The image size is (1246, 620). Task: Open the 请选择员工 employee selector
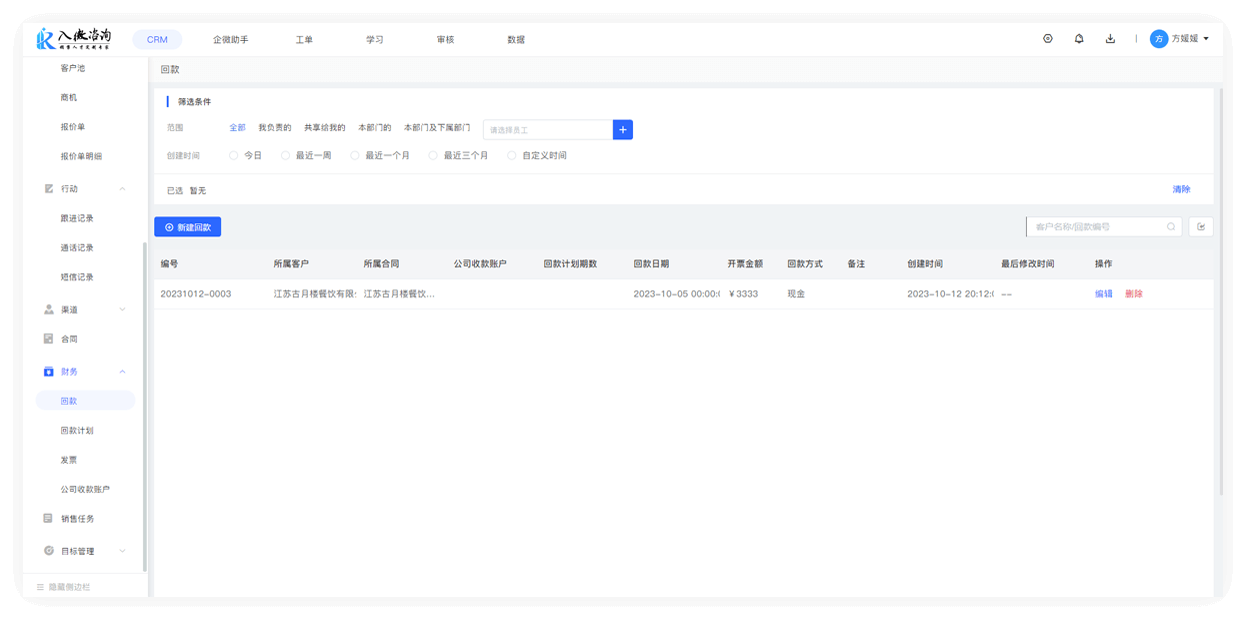pos(548,130)
